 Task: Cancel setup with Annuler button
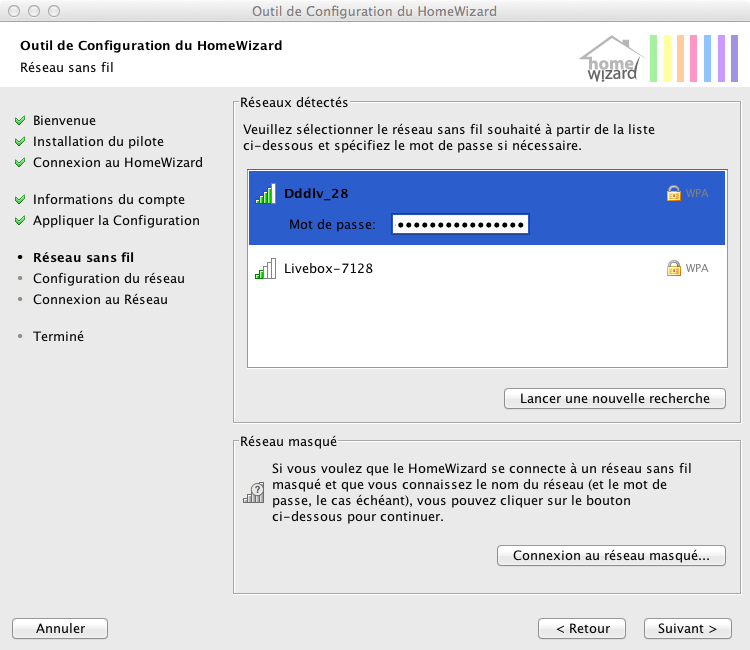60,628
